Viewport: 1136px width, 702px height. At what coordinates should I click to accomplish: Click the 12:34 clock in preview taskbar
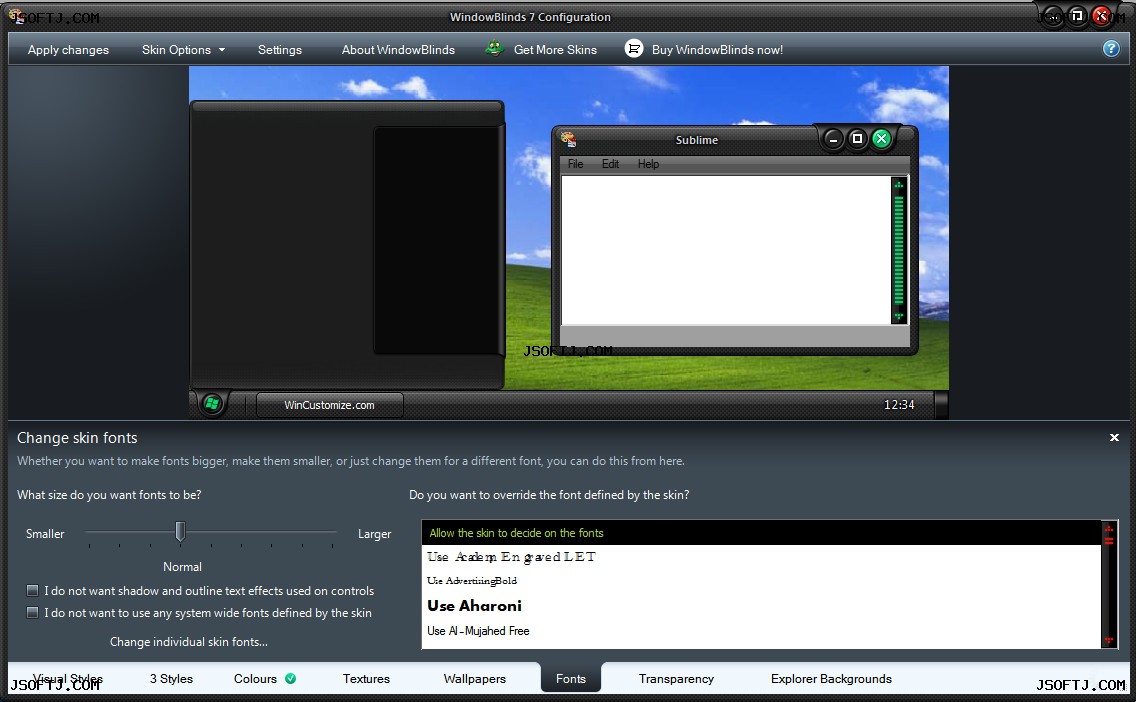(899, 405)
